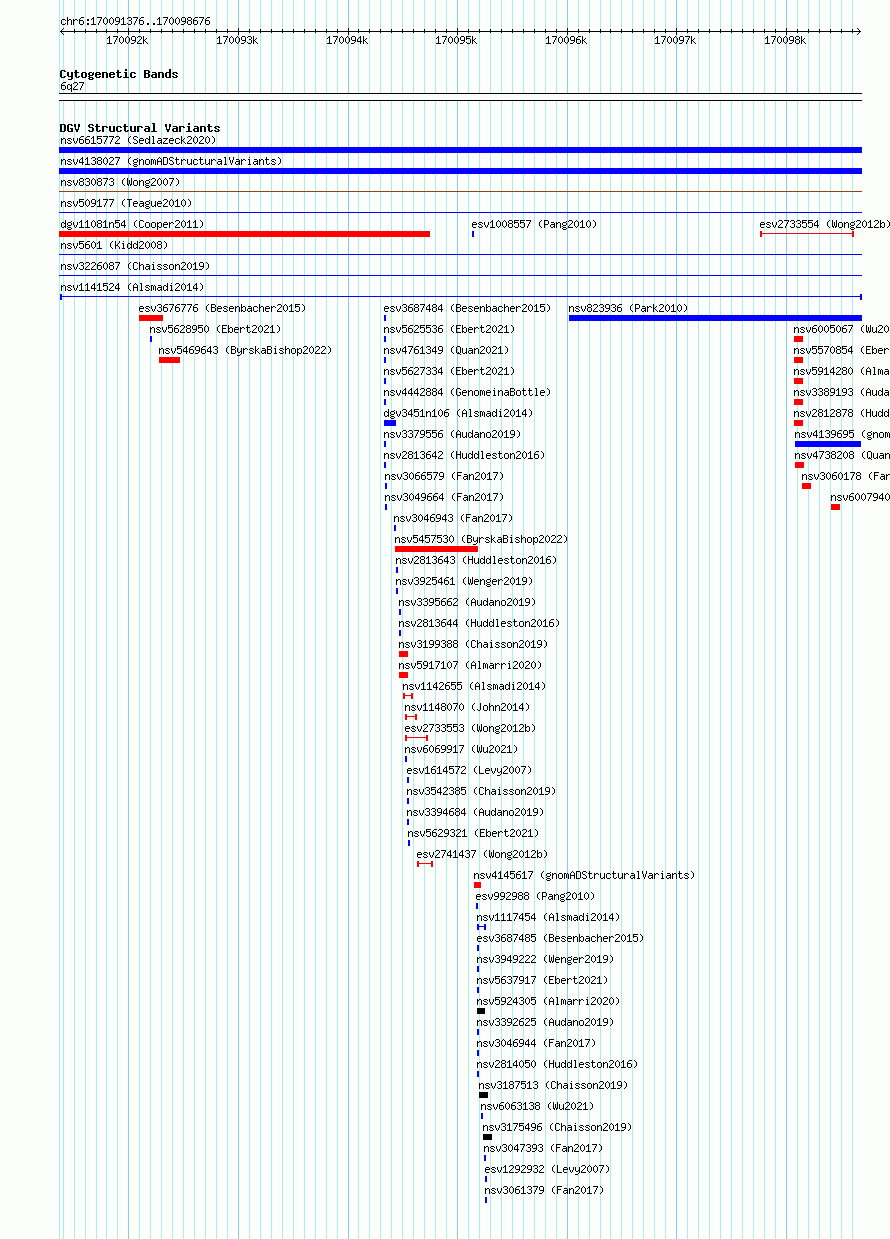Select nsv6069917 (Wu2021) label
This screenshot has height=1239, width=890.
pyautogui.click(x=461, y=749)
